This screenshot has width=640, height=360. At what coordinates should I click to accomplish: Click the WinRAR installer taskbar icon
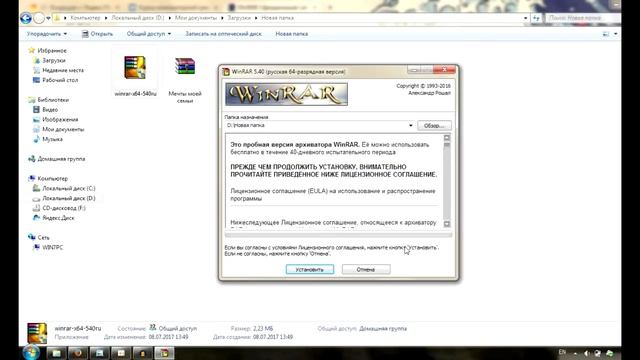click(164, 353)
